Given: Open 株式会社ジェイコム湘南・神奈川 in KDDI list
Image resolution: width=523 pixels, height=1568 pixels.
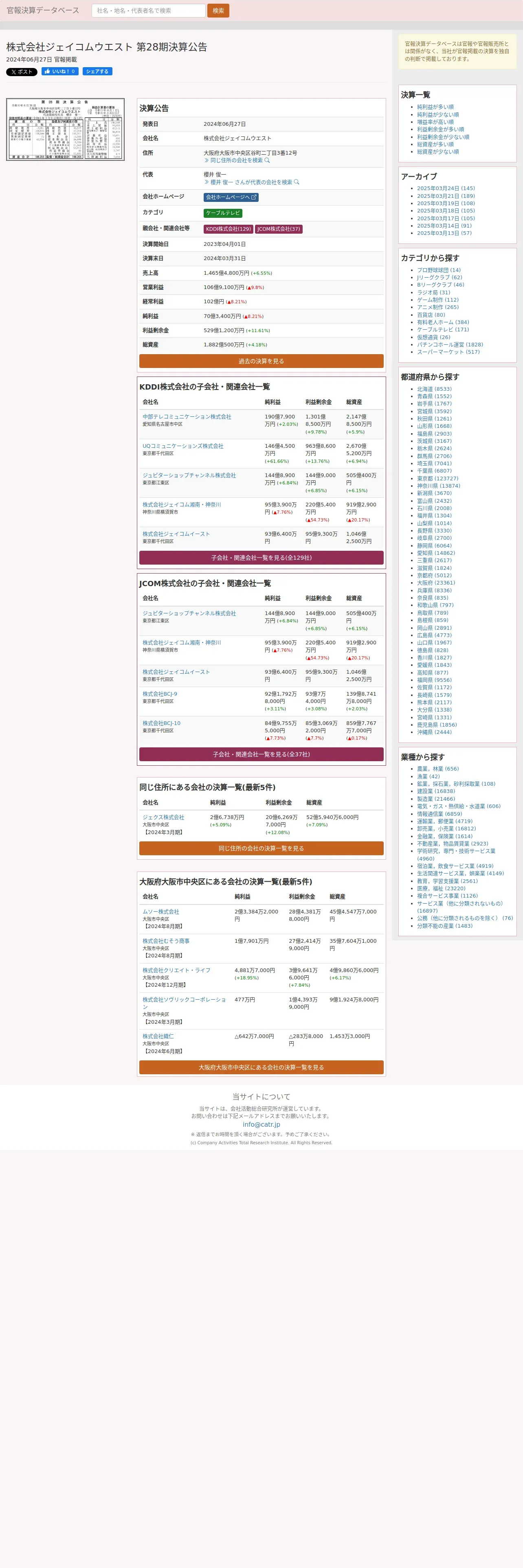Looking at the screenshot, I should [181, 505].
